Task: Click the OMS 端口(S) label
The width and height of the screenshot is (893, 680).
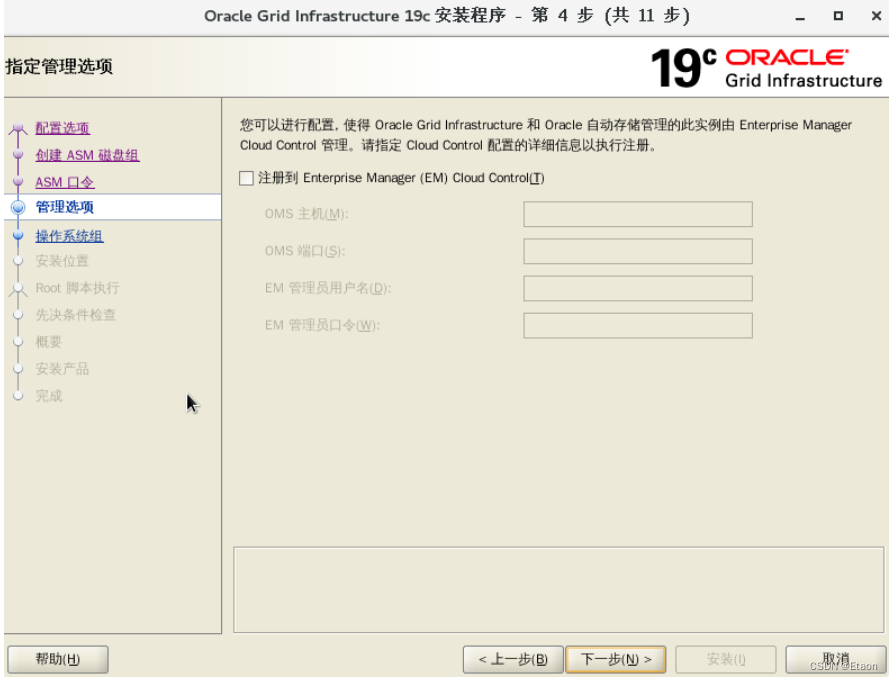Action: (x=305, y=251)
